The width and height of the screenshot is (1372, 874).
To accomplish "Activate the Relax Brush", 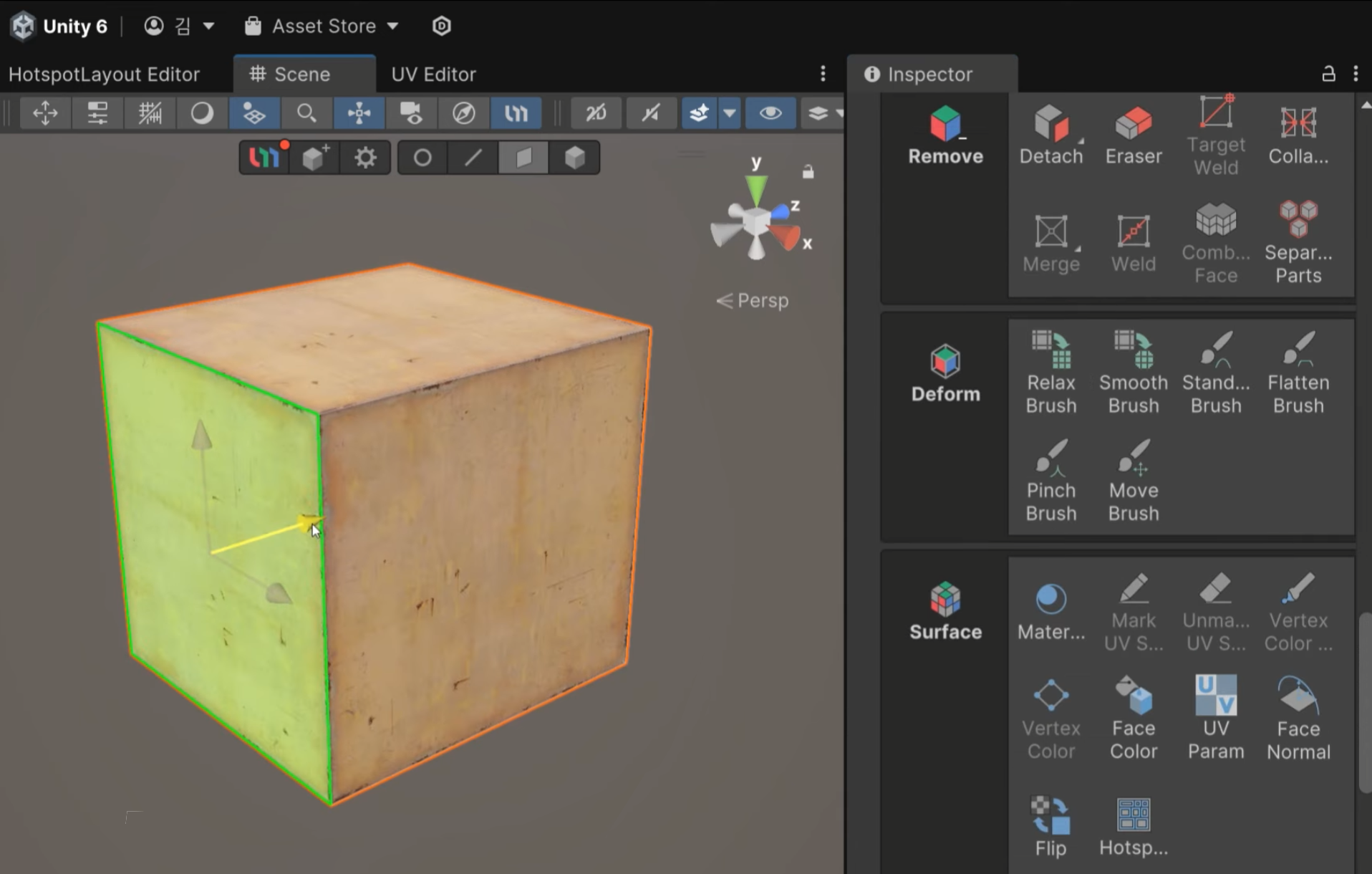I will tap(1050, 373).
